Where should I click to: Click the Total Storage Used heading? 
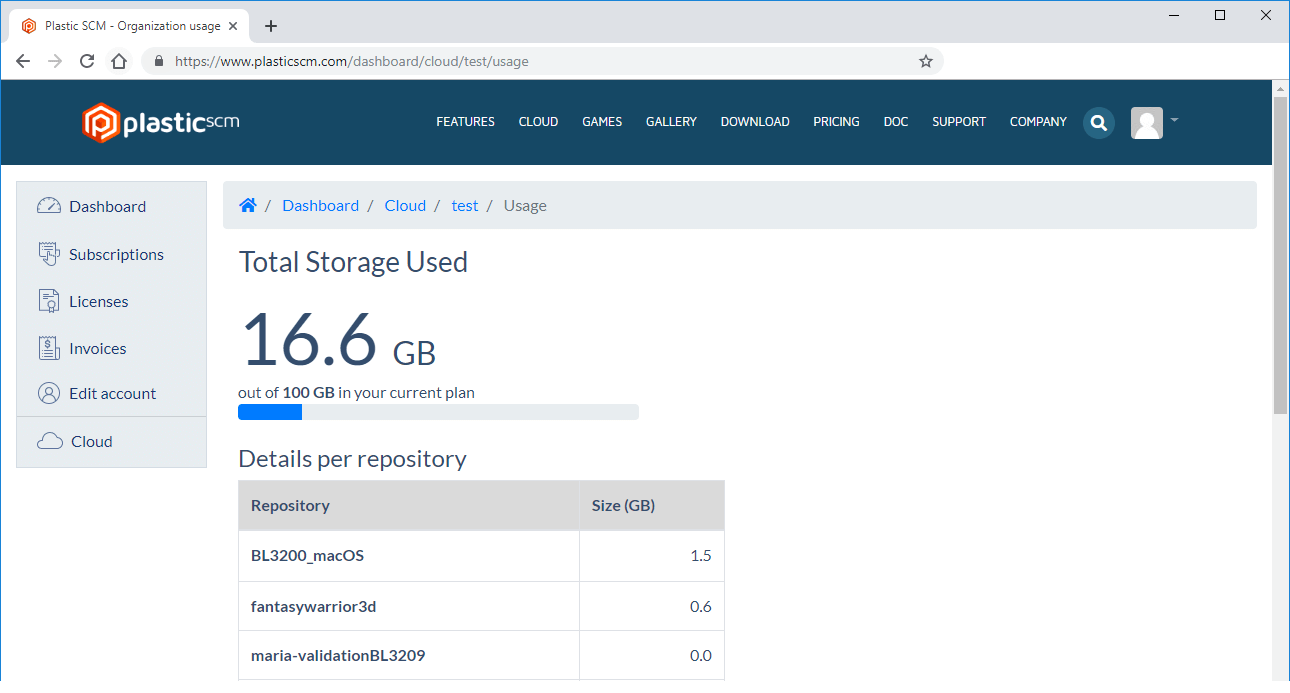click(353, 262)
